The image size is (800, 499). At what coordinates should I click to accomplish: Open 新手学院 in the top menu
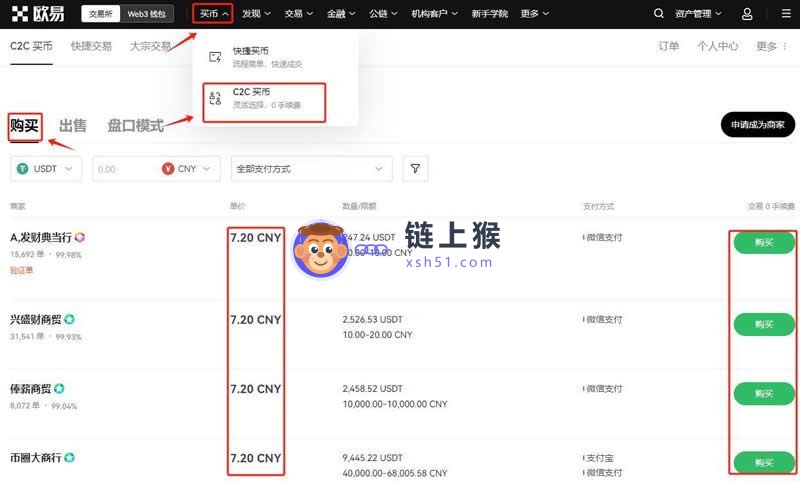point(489,14)
